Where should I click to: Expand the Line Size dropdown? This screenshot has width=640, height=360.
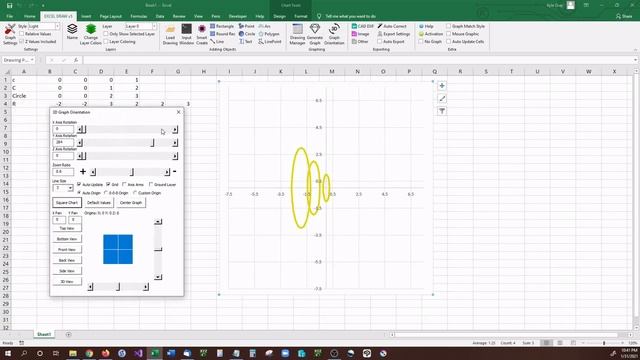(70, 188)
